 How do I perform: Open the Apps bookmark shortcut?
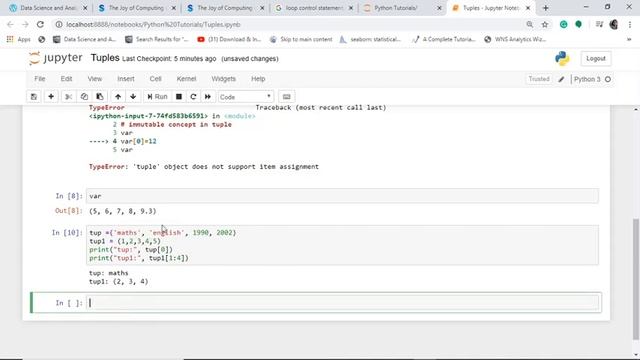(19, 39)
